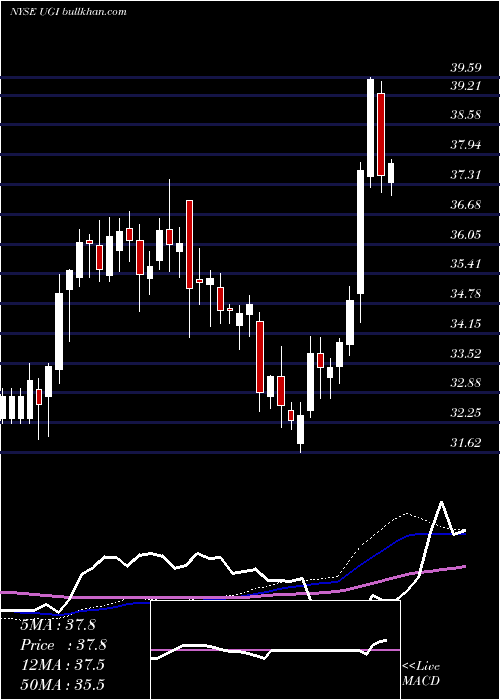Click the 31.62 price axis label
Screen dimensions: 500x700
466,443
